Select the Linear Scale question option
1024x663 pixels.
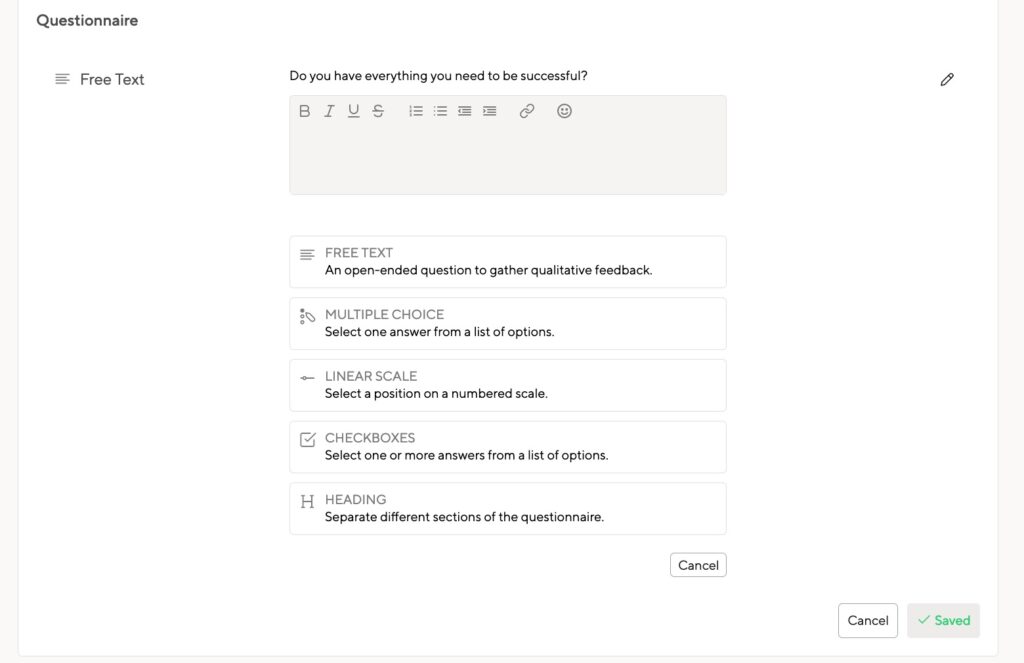507,385
